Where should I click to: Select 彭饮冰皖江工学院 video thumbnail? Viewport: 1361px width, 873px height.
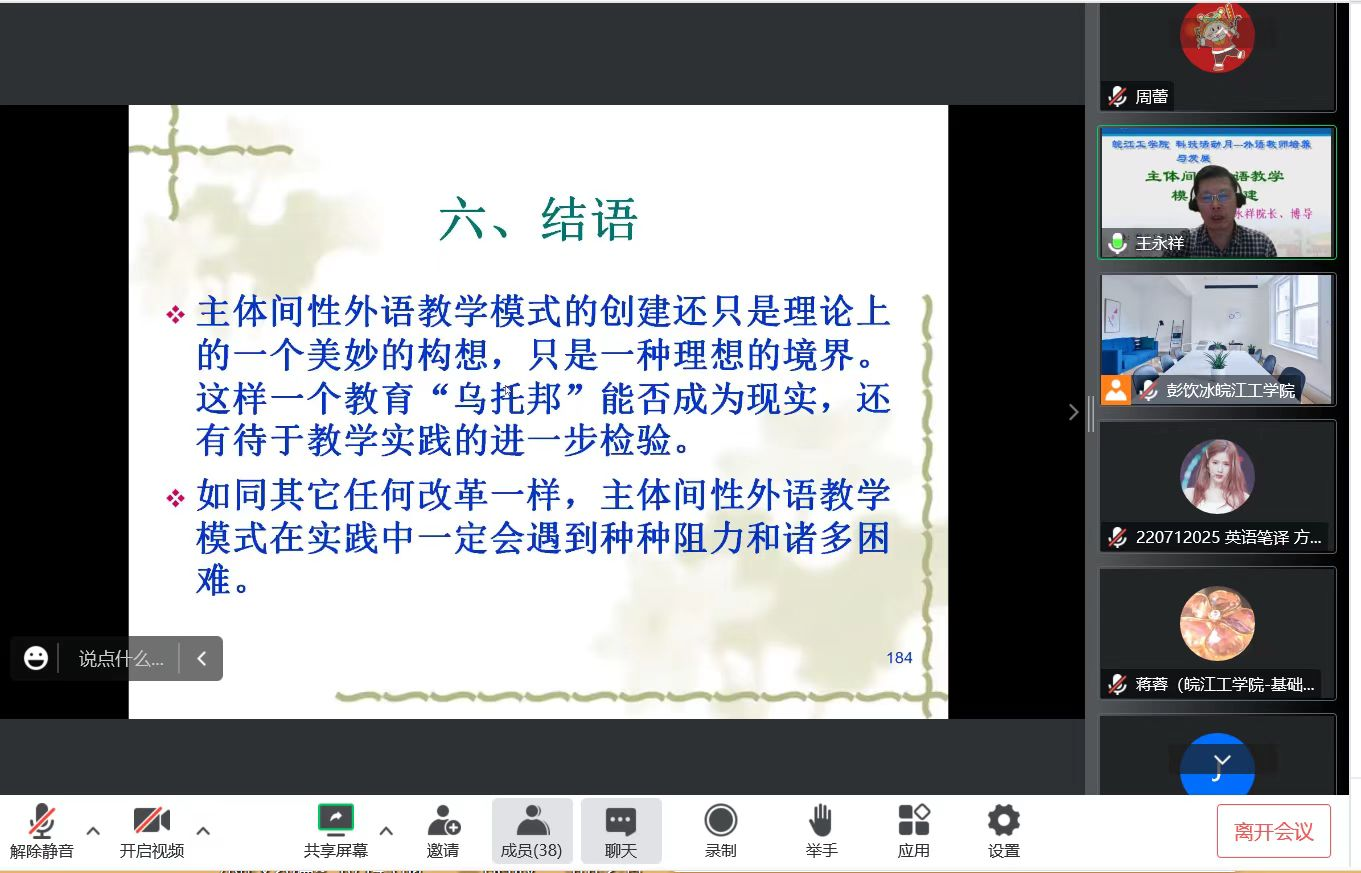pyautogui.click(x=1217, y=340)
